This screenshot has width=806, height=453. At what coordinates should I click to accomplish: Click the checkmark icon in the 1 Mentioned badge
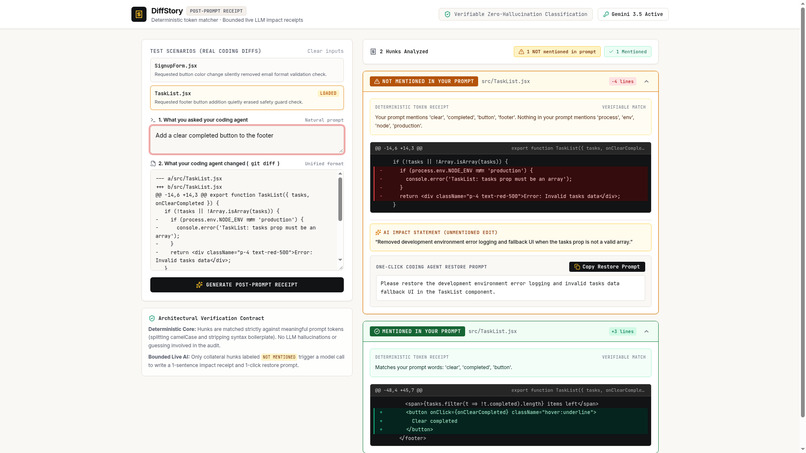(x=611, y=51)
